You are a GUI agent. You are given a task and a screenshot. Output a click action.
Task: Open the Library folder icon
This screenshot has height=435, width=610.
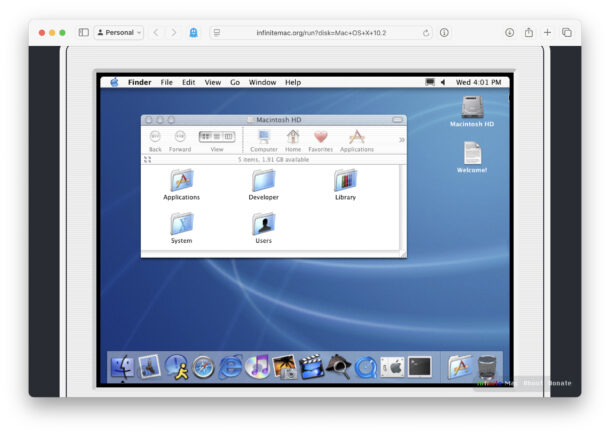(345, 181)
